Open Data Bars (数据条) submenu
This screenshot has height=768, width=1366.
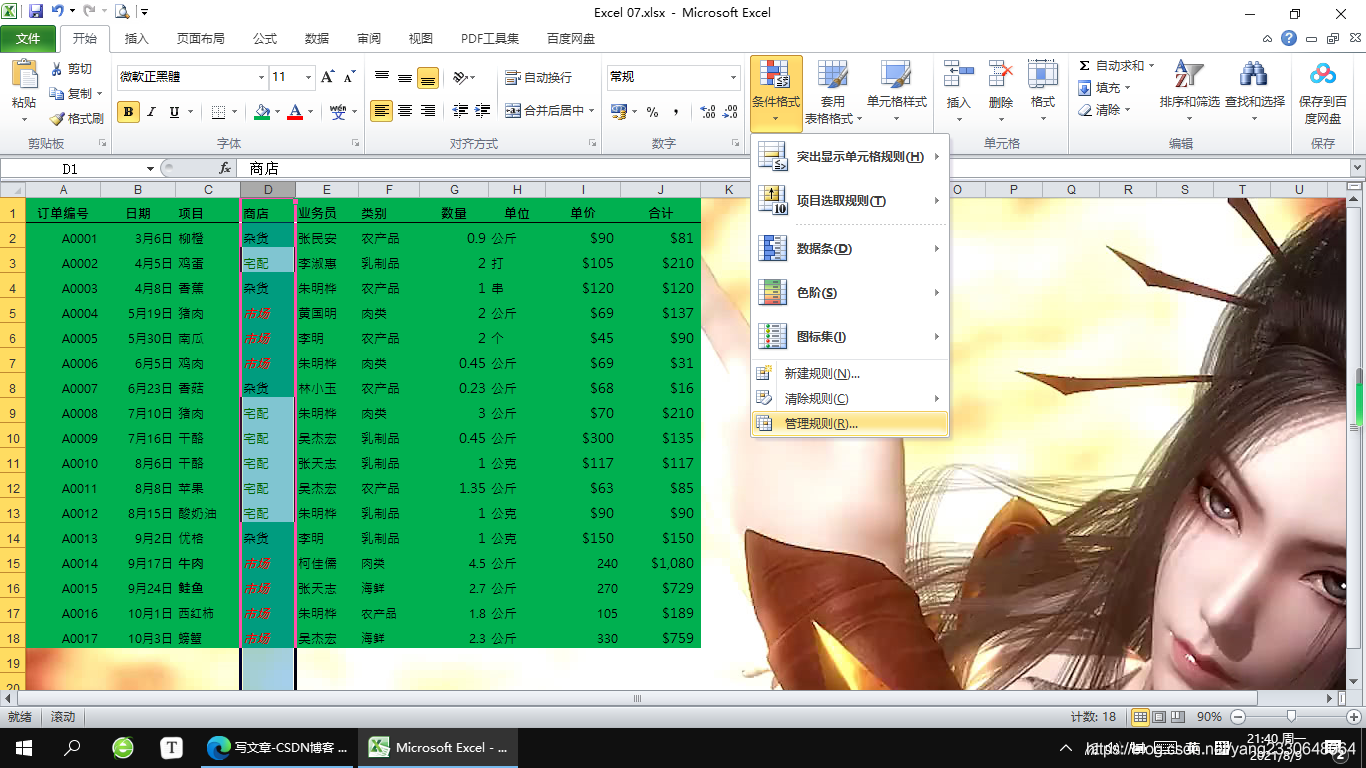click(x=849, y=249)
